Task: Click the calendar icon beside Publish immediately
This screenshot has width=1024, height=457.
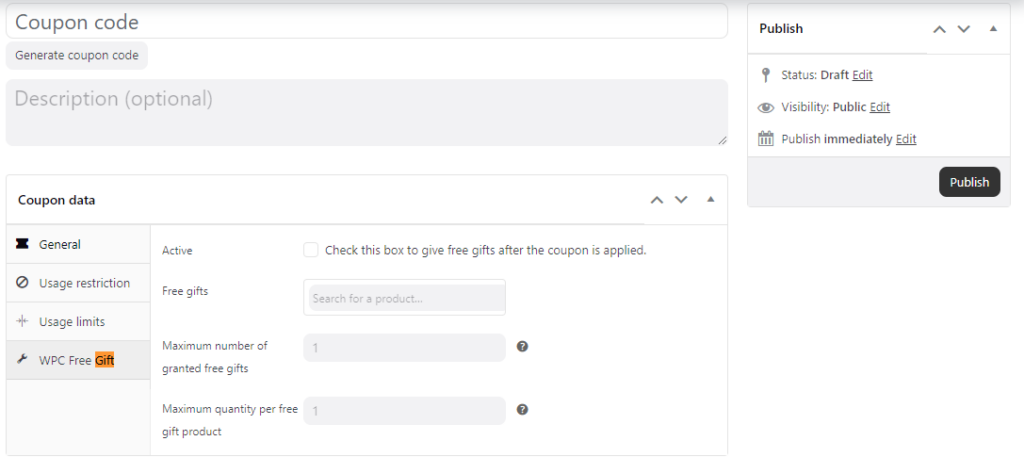Action: [x=766, y=139]
